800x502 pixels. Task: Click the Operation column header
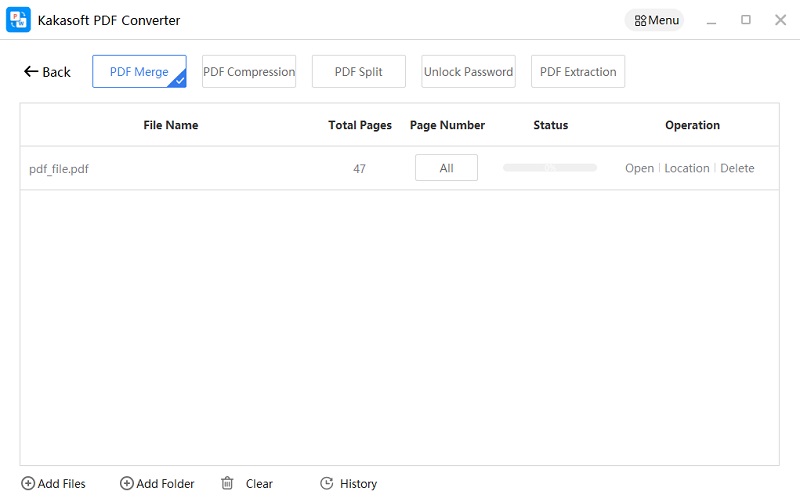click(692, 125)
